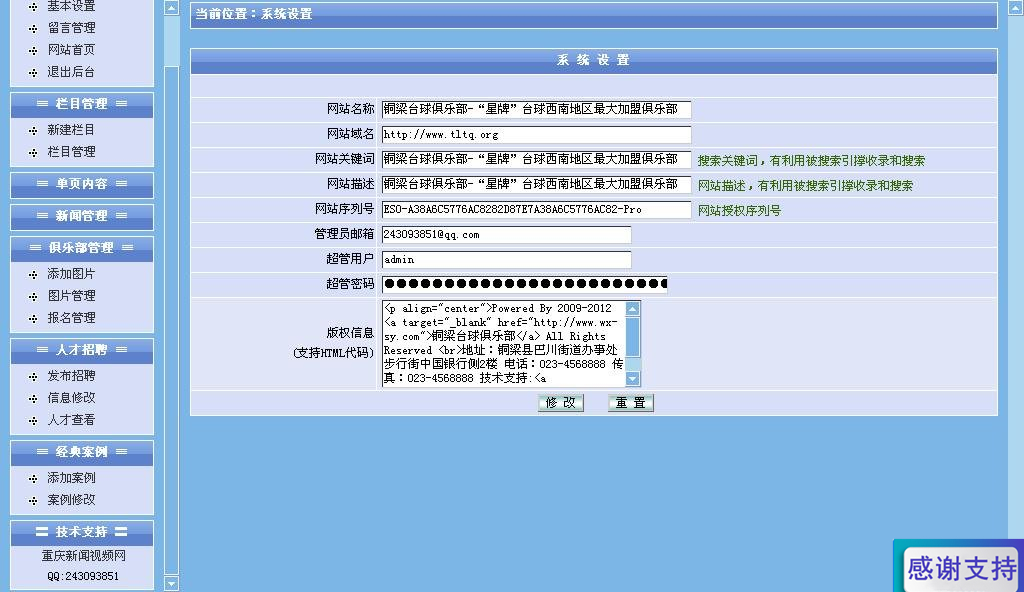
Task: Click the bullet icon beside 留言管理
Action: [33, 29]
